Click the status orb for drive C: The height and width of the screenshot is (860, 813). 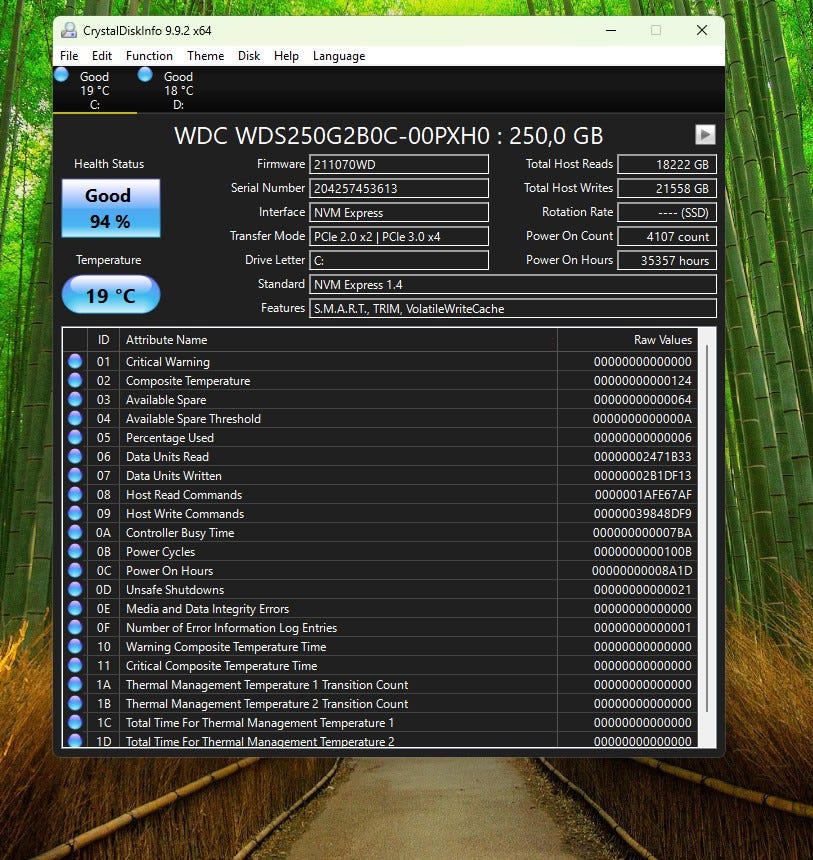pos(61,74)
